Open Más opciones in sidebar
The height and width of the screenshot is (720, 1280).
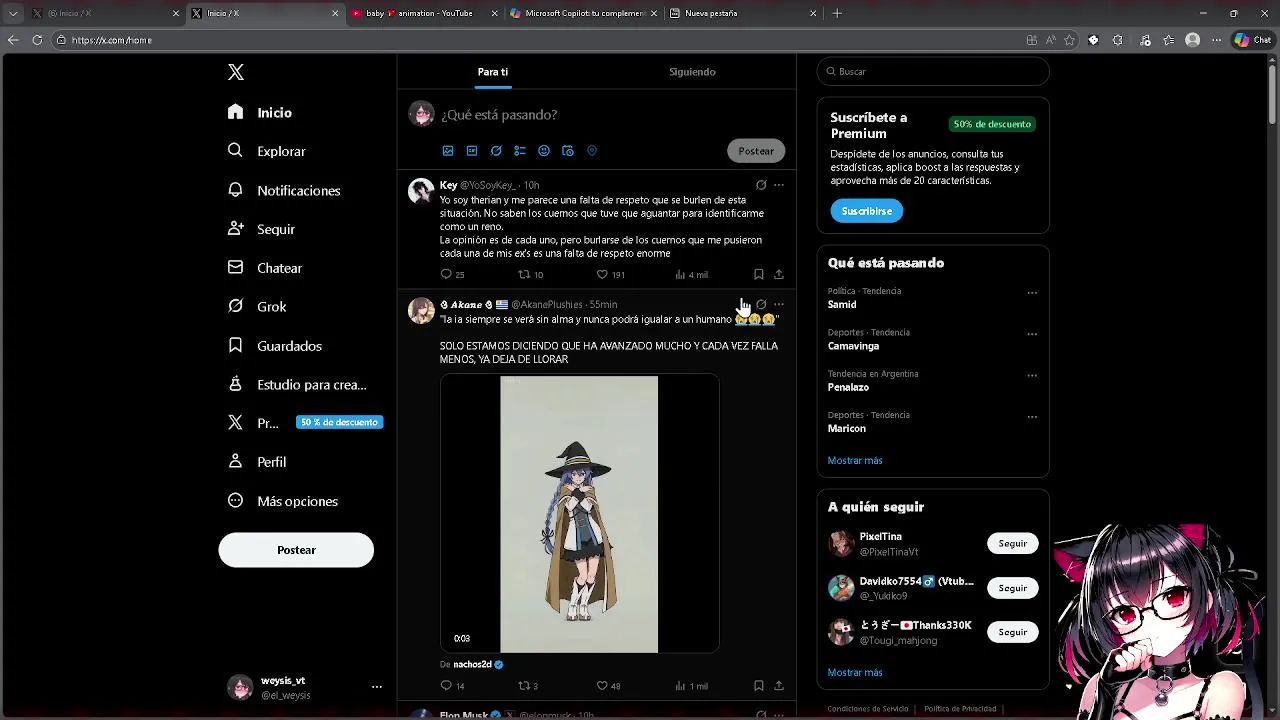(283, 501)
